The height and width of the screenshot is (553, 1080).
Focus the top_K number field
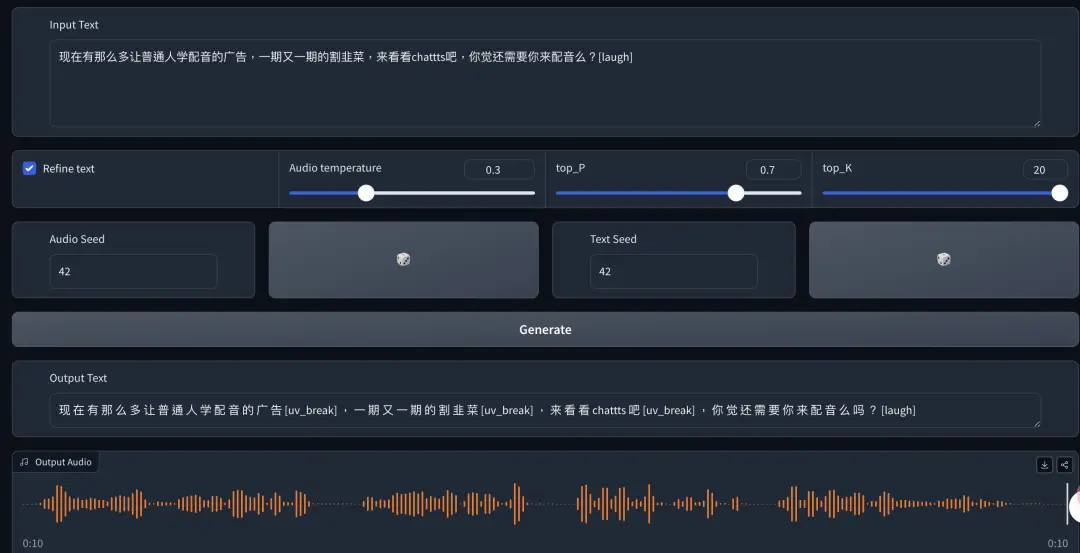click(1044, 170)
